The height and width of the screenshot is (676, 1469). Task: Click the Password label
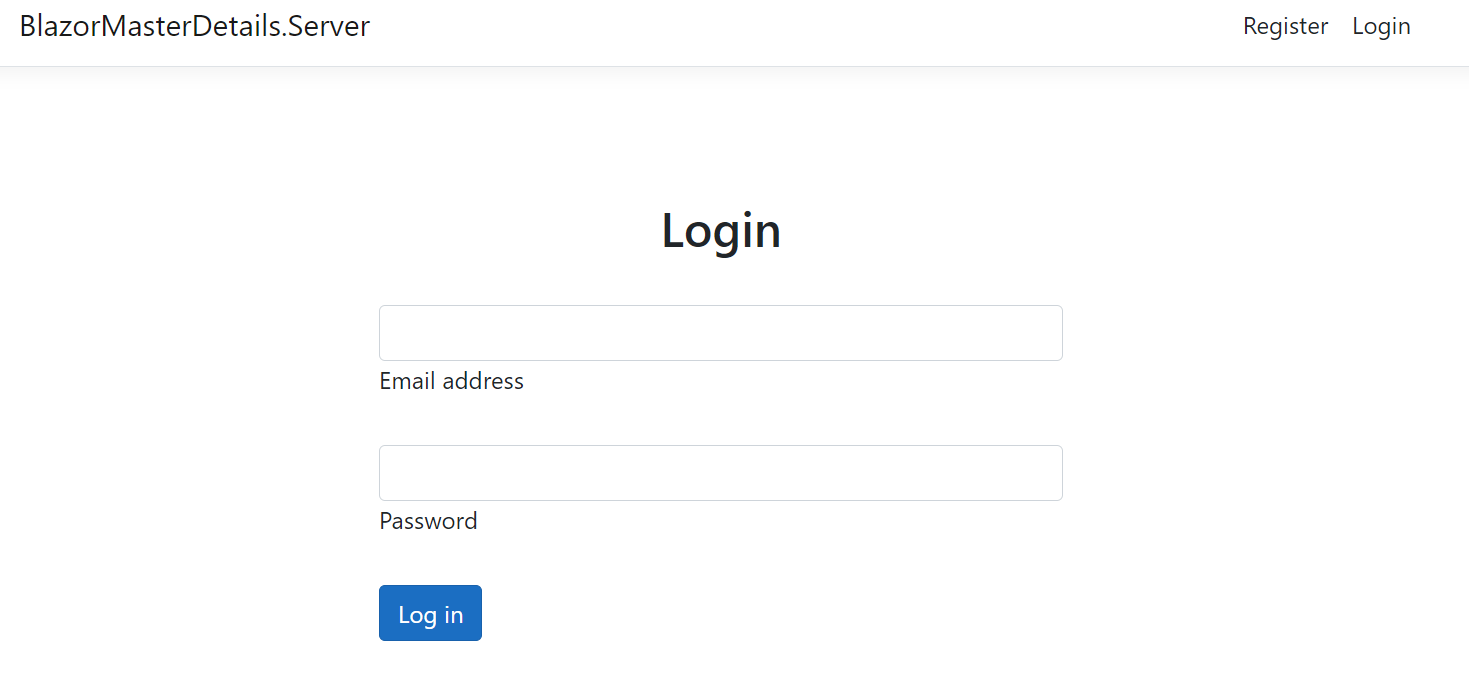click(428, 521)
